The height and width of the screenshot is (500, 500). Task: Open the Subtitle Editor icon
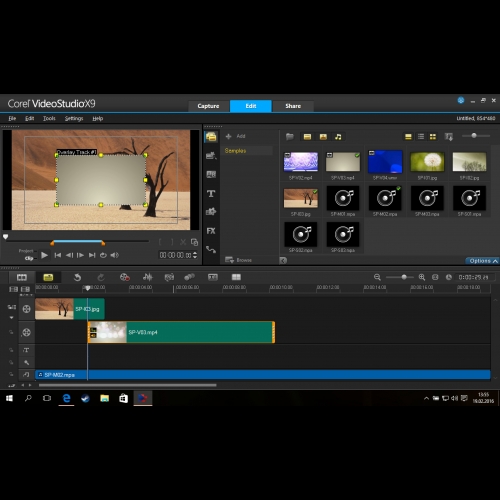click(213, 277)
